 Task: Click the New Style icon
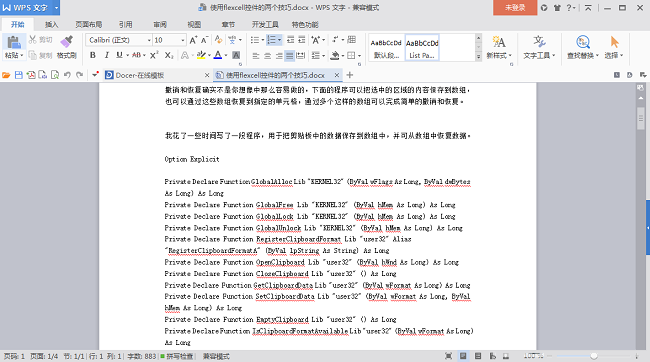click(x=499, y=42)
